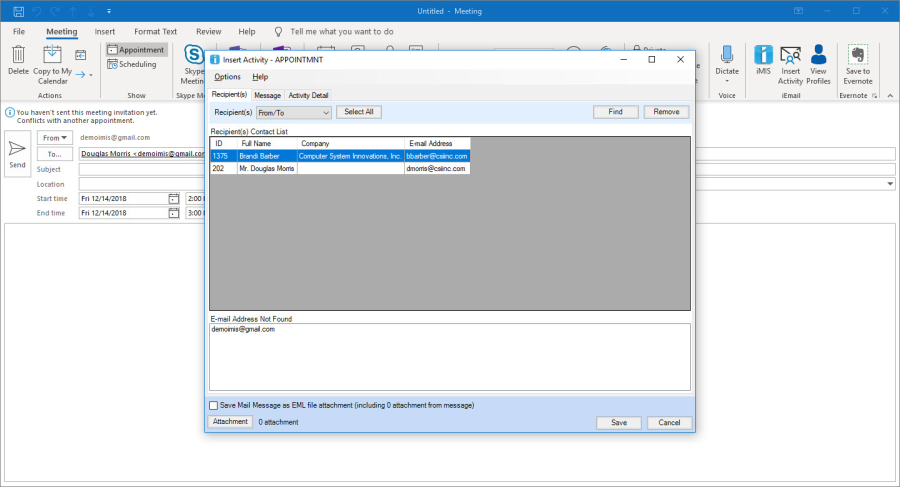Click the Attachment button

coord(230,422)
